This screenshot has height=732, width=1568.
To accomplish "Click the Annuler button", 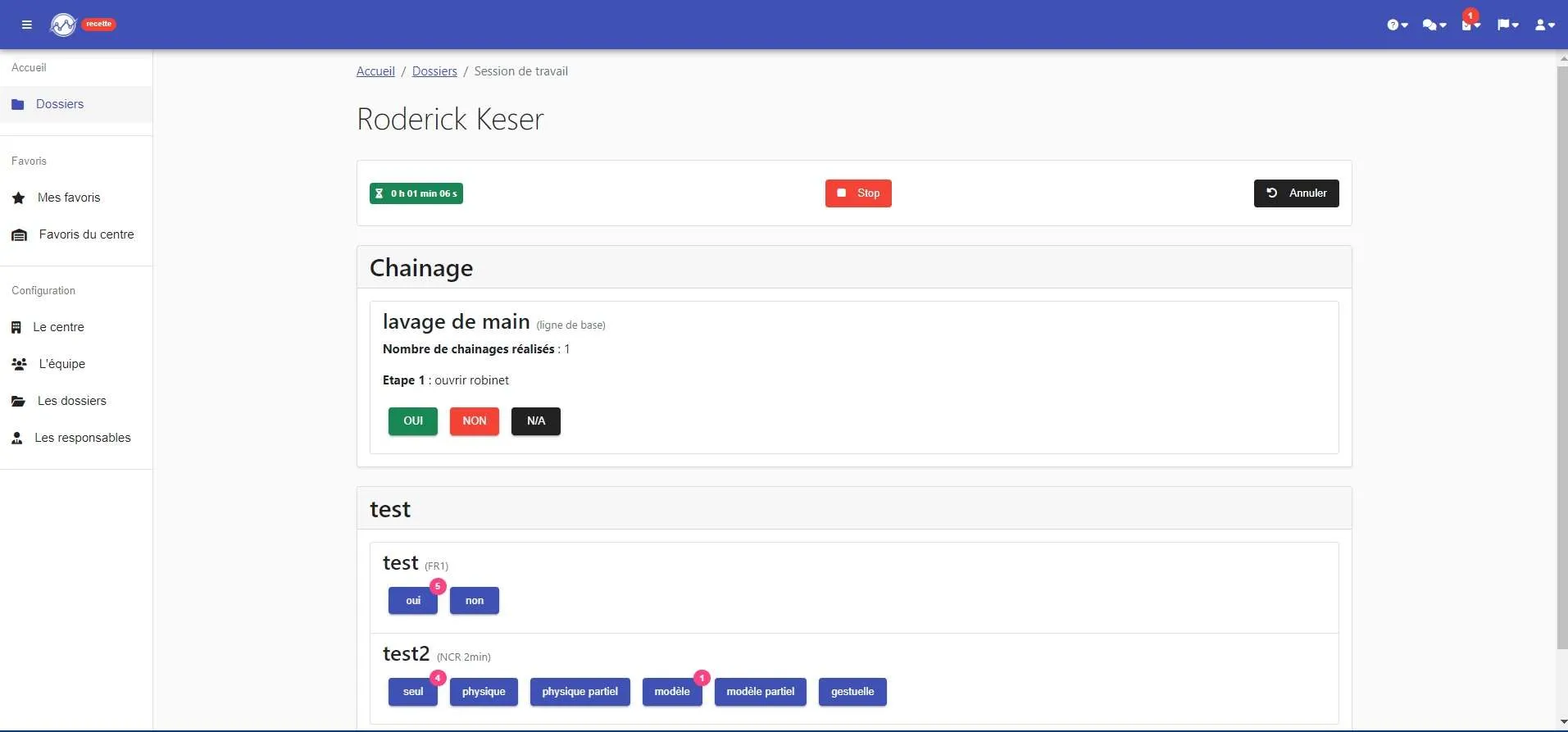I will (1296, 193).
